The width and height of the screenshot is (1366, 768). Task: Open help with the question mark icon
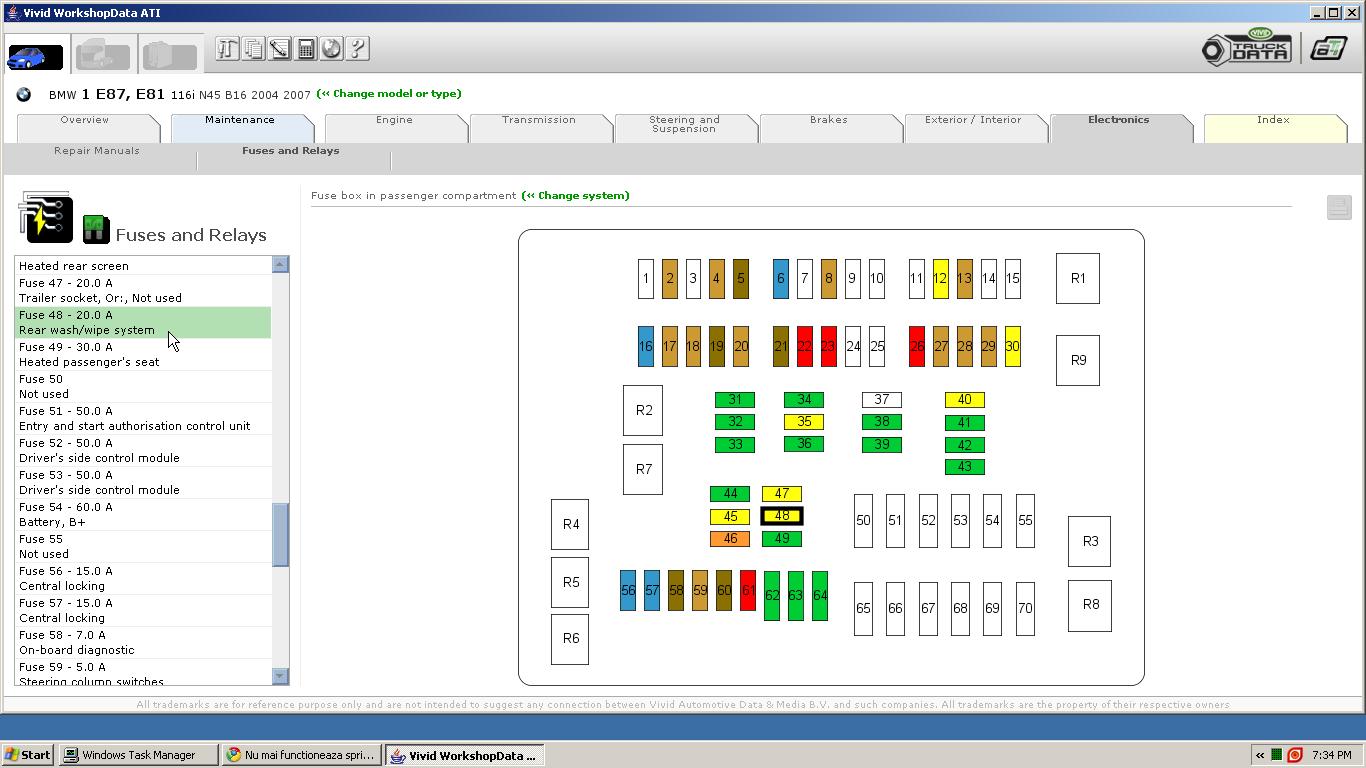pyautogui.click(x=357, y=49)
